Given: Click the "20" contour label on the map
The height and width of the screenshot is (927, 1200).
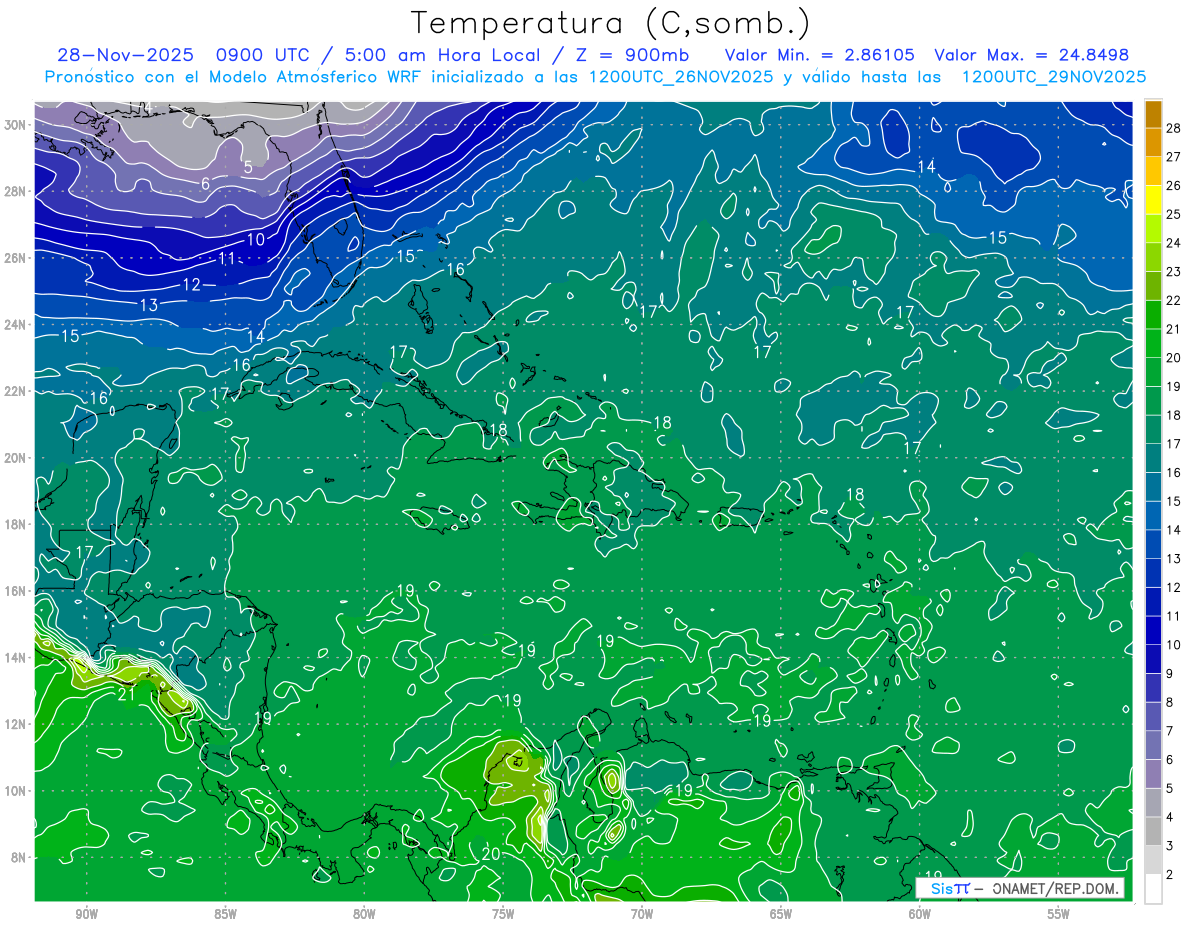Looking at the screenshot, I should click(490, 853).
